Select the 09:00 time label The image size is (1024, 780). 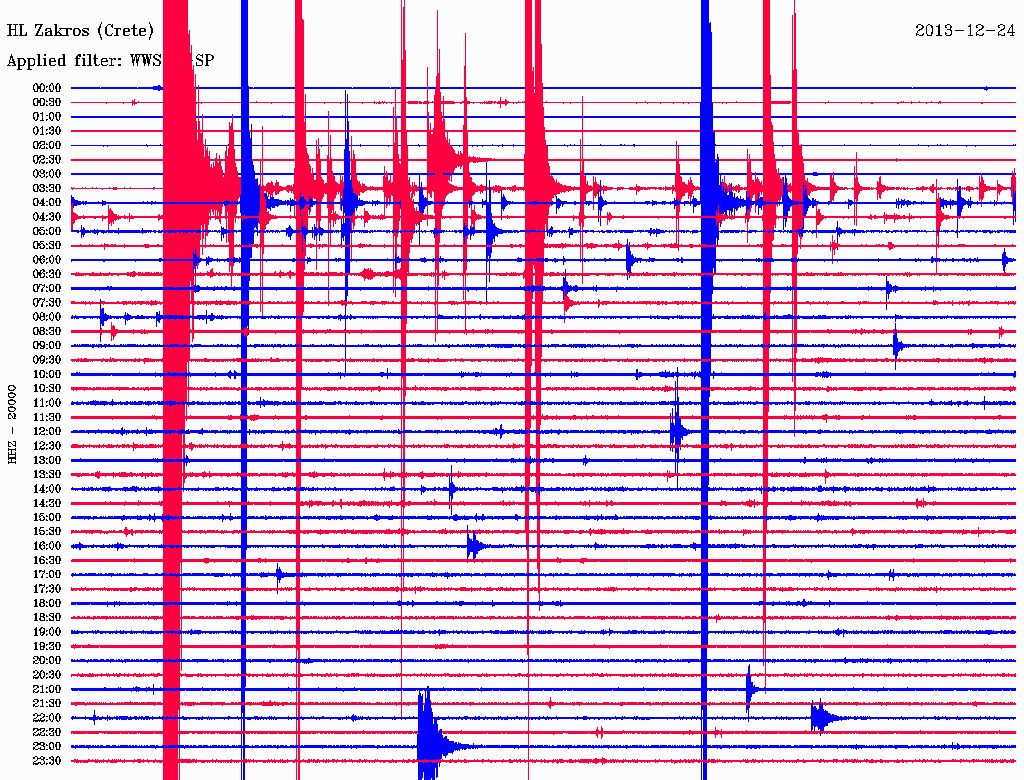pyautogui.click(x=47, y=346)
